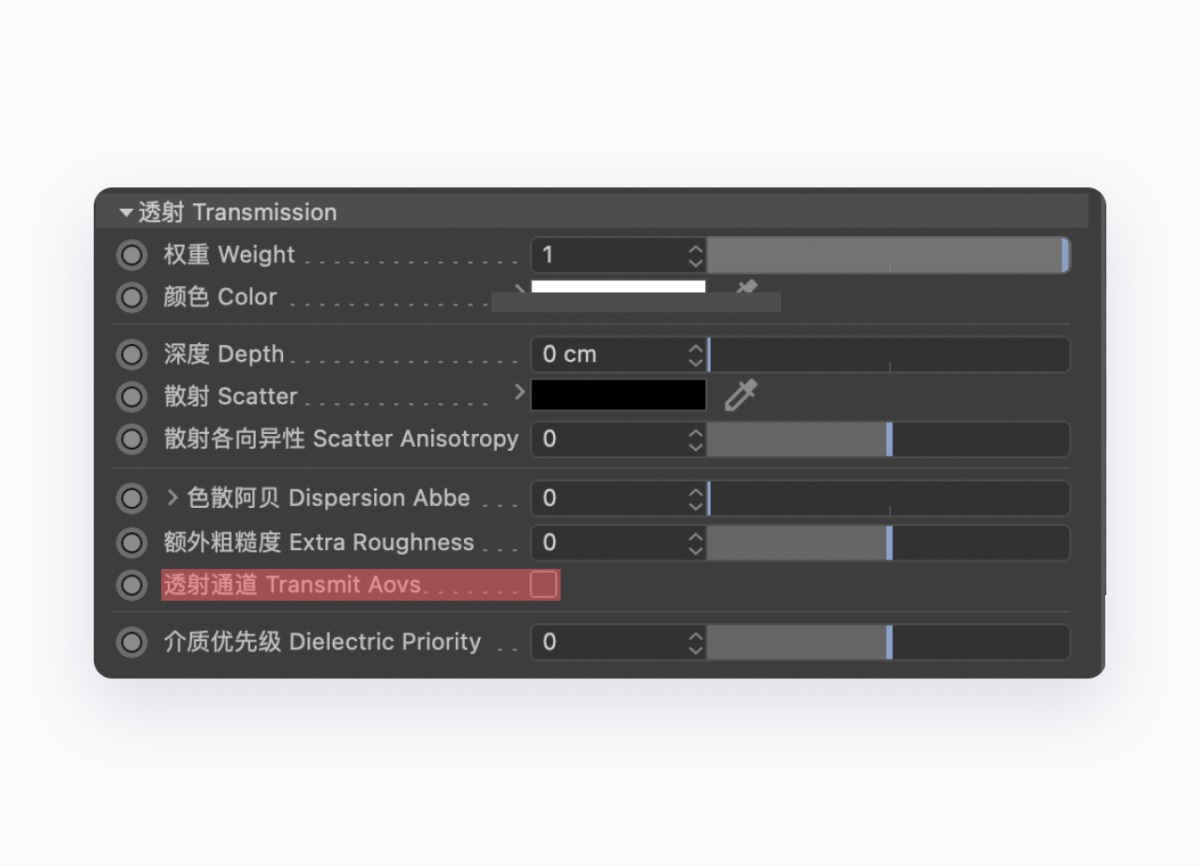Click the keyframe circle beside Weight

(x=131, y=255)
